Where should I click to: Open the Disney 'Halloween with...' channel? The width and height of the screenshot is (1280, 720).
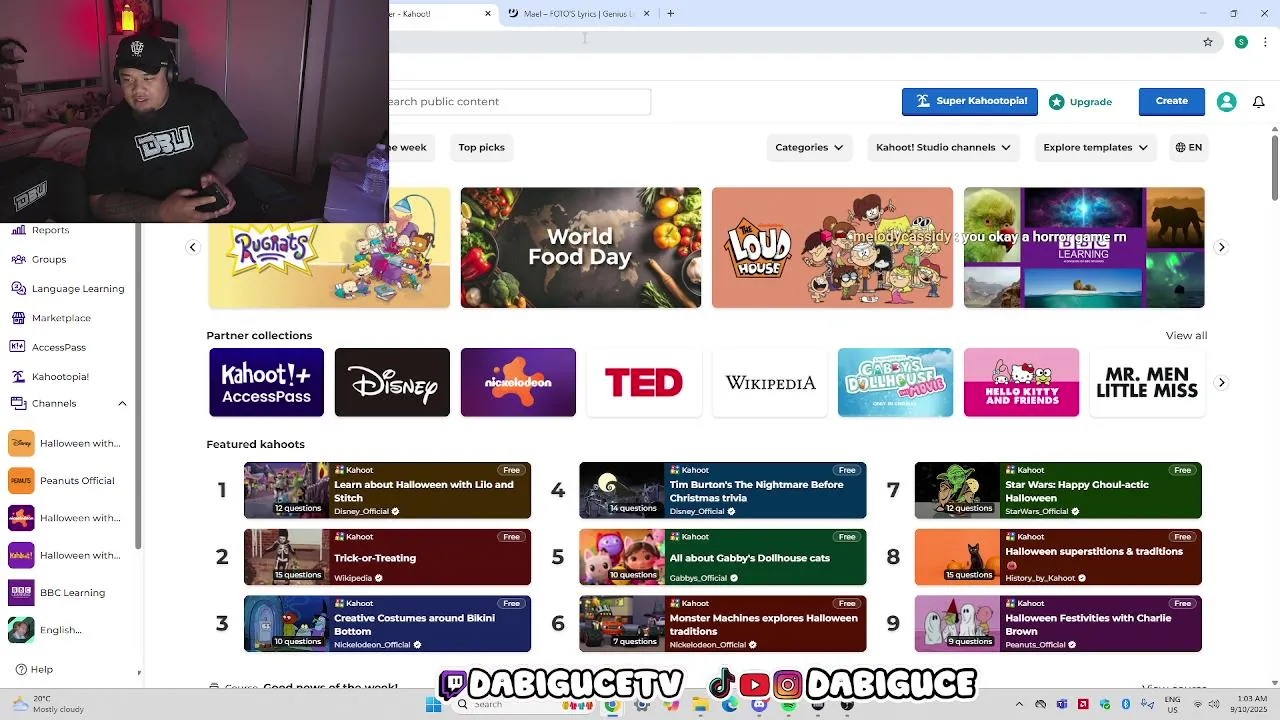click(66, 443)
